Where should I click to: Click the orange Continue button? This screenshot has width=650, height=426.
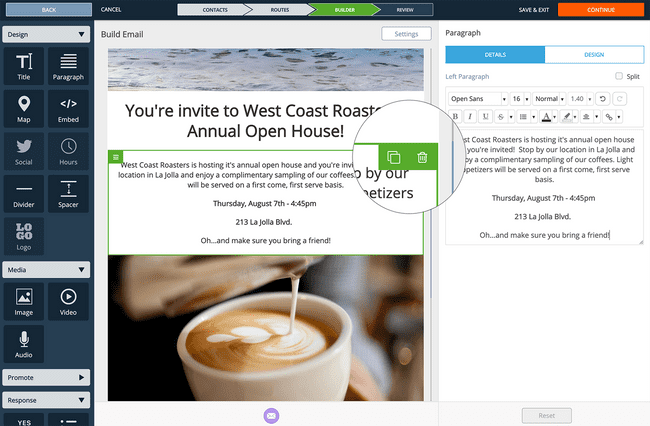click(x=601, y=10)
